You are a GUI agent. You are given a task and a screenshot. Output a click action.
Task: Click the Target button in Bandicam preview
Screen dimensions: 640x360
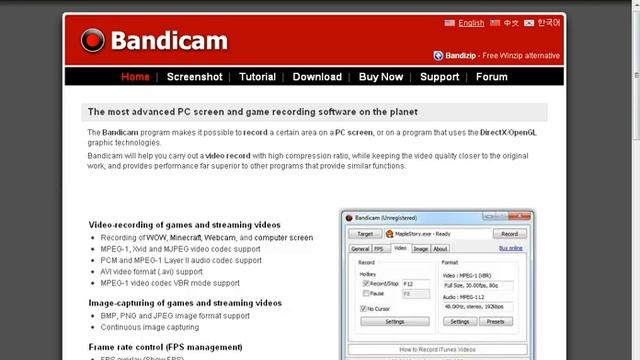click(x=365, y=234)
